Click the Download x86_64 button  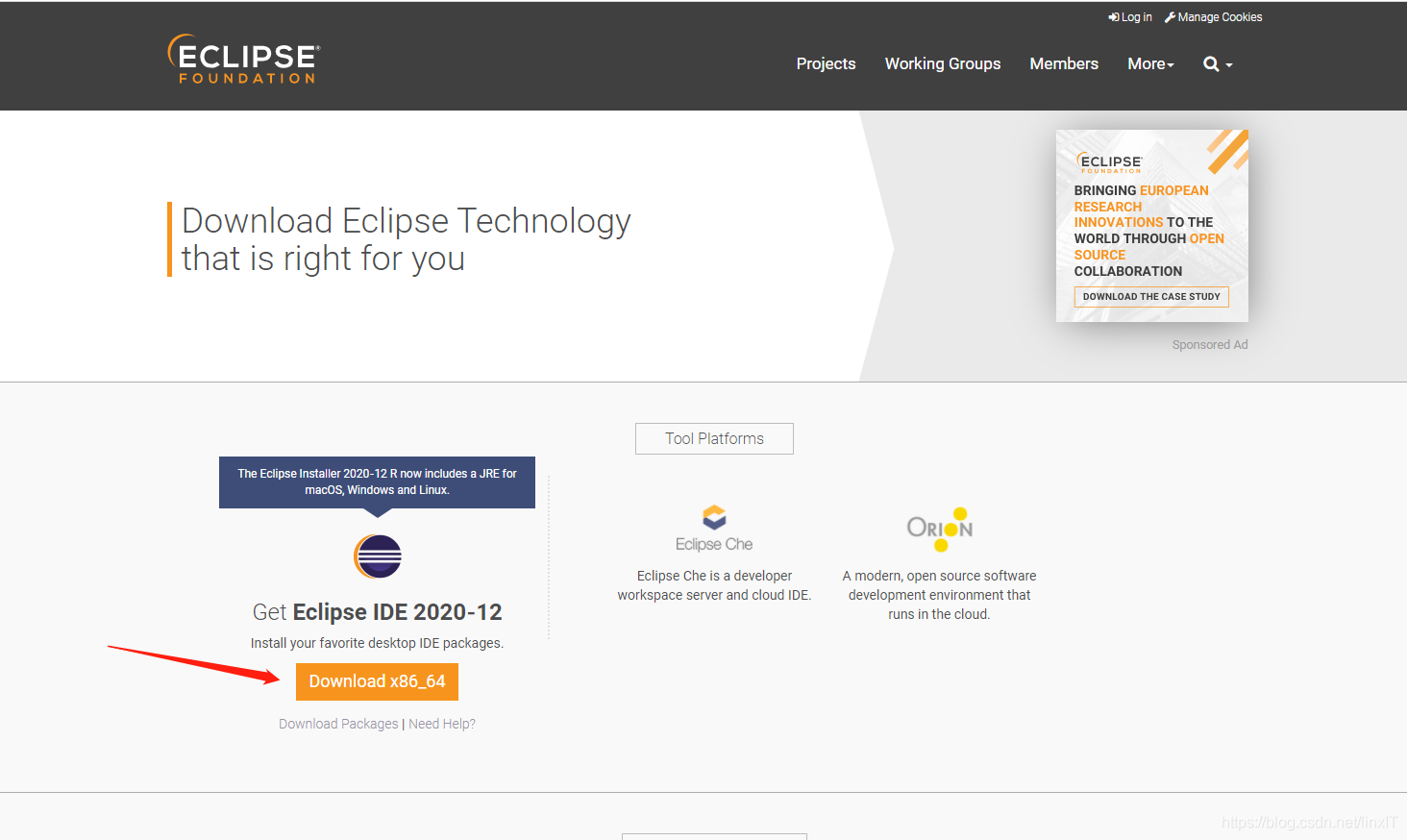377,681
